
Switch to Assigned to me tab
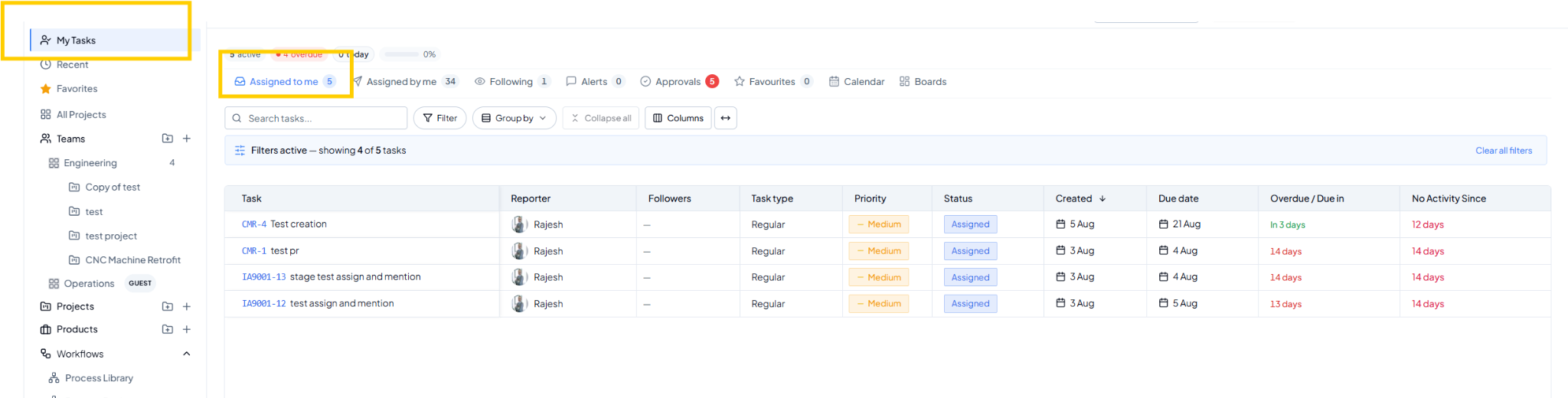[285, 82]
